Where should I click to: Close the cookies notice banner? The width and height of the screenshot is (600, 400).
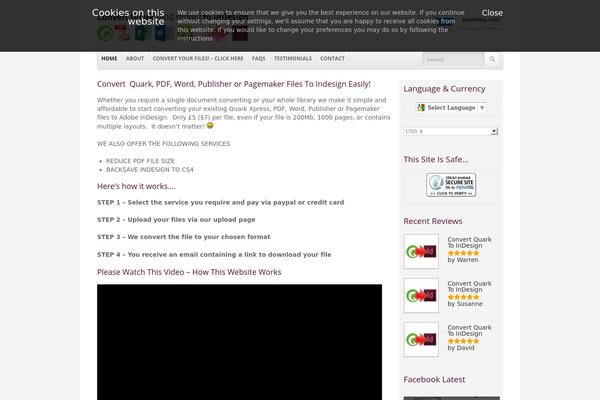tap(492, 13)
